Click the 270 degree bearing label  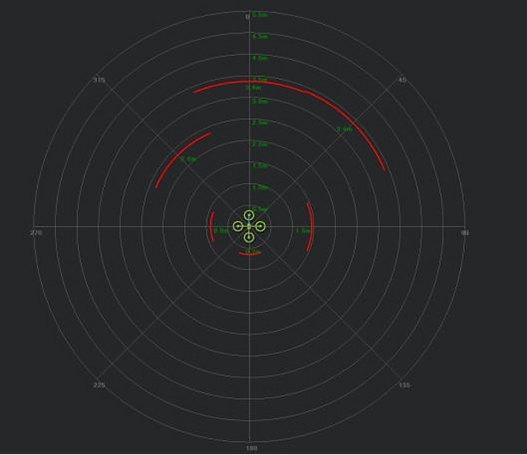pyautogui.click(x=36, y=233)
